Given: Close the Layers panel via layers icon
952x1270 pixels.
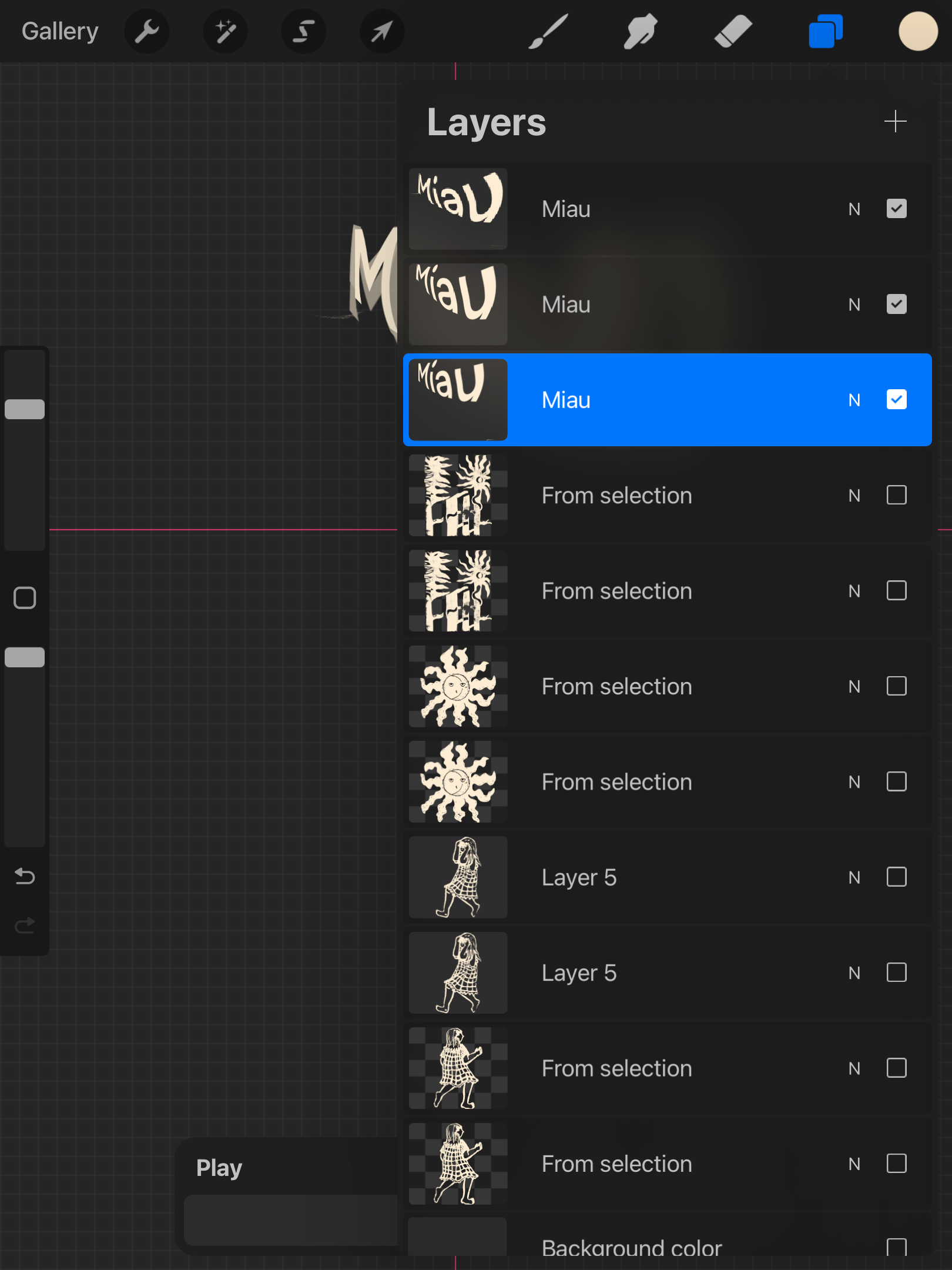Looking at the screenshot, I should (826, 32).
